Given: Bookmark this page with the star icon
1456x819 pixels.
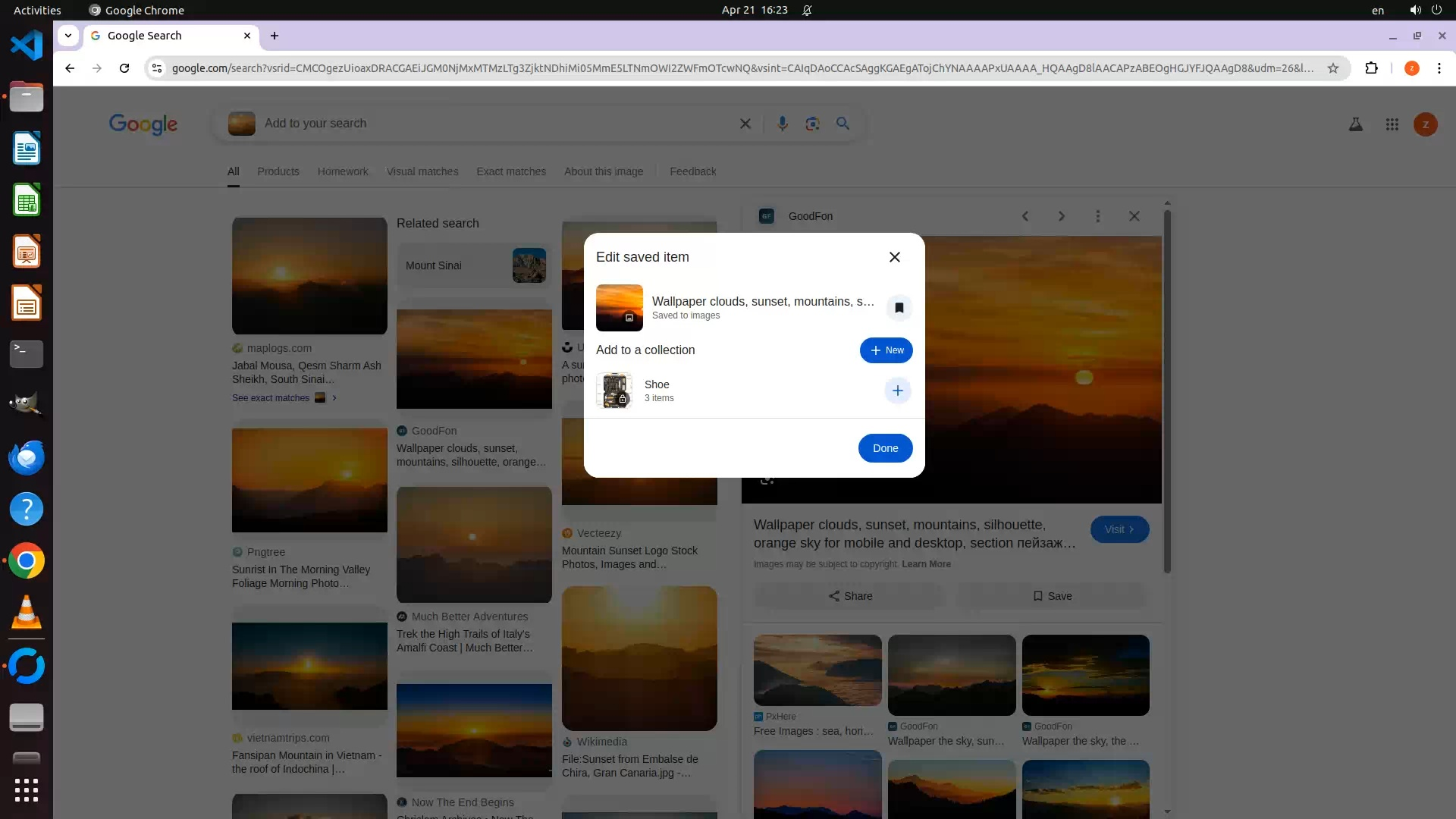Looking at the screenshot, I should click(x=1332, y=68).
